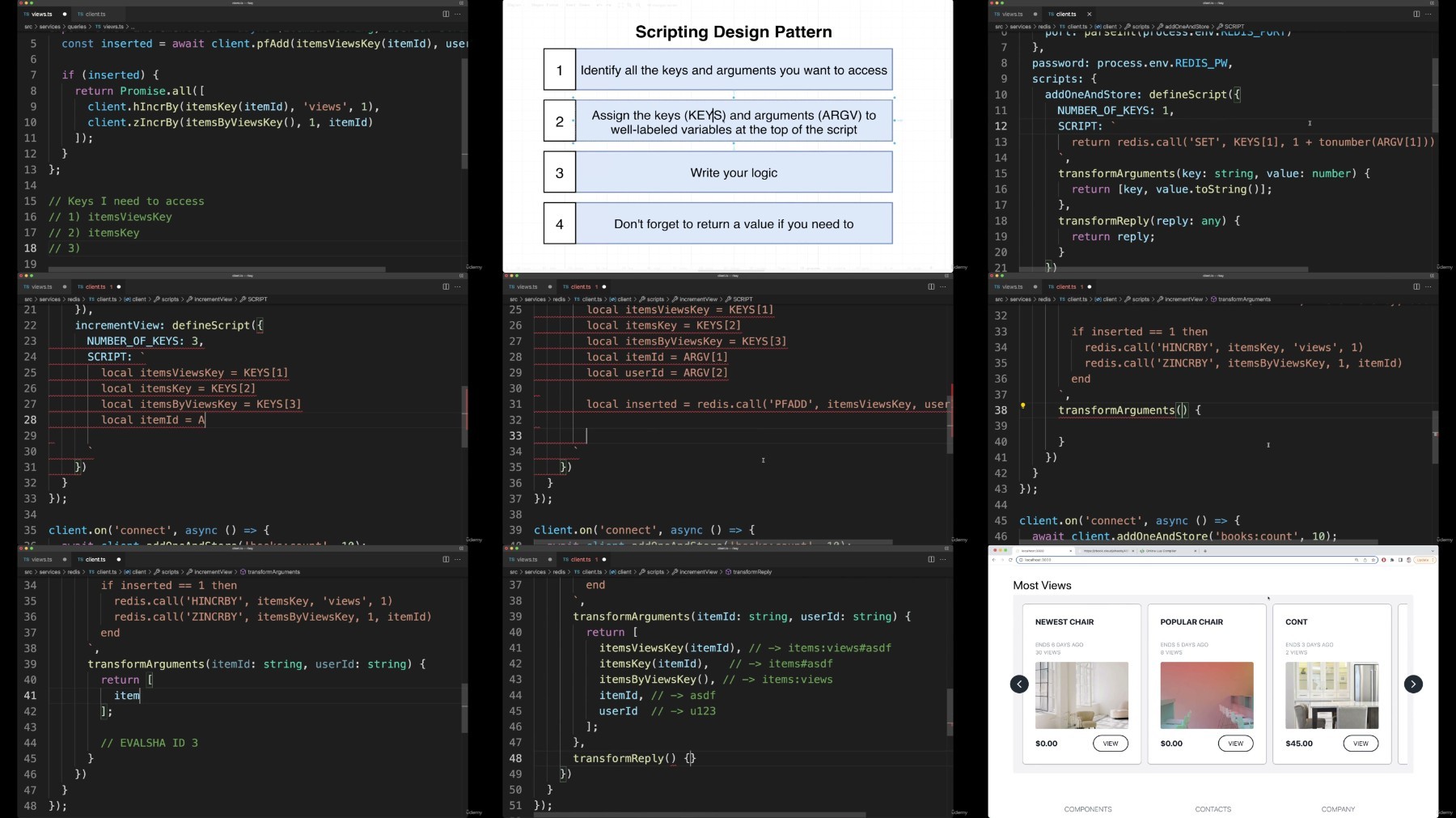
Task: Close the client.ts tab using its X
Action: click(x=1089, y=14)
